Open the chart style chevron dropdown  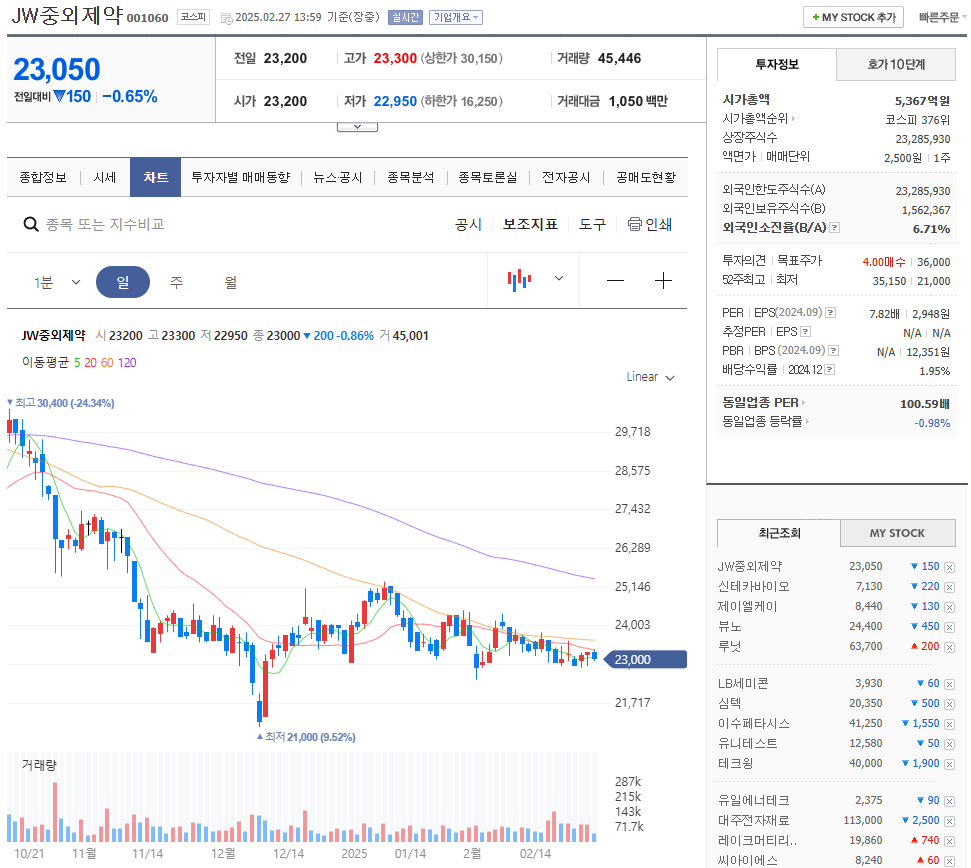[x=558, y=279]
